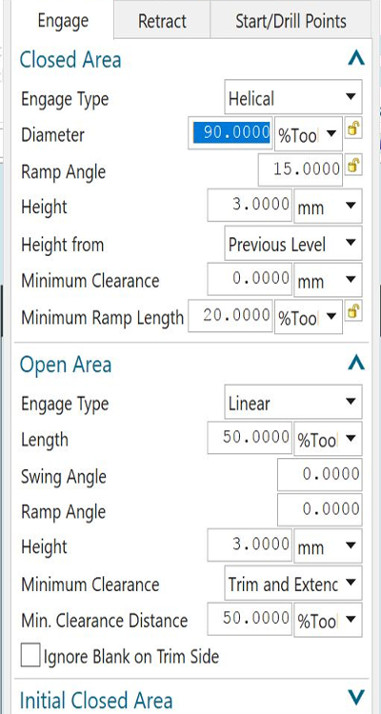381x714 pixels.
Task: Open Closed Area Engage Type dropdown (Helical)
Action: pos(293,97)
